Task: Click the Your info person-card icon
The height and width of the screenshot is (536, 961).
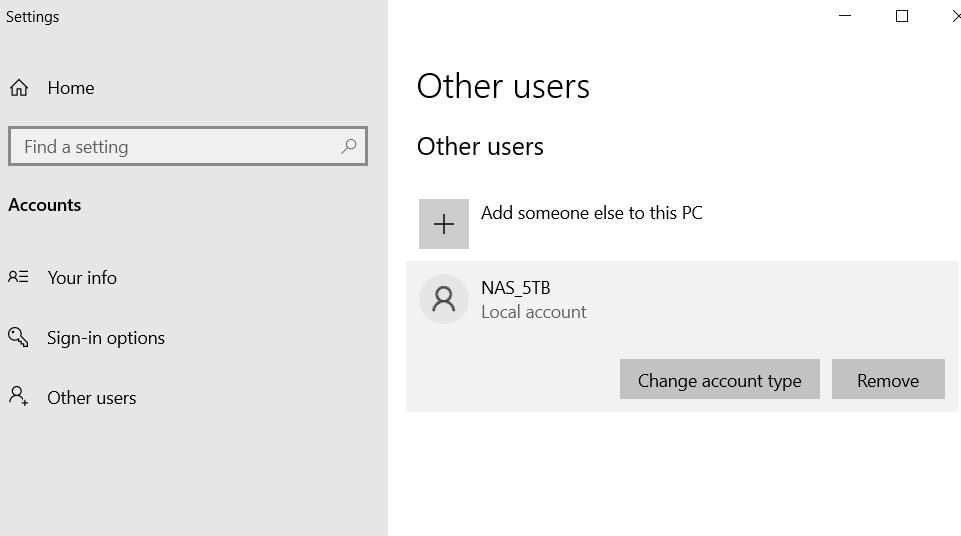Action: (x=18, y=277)
